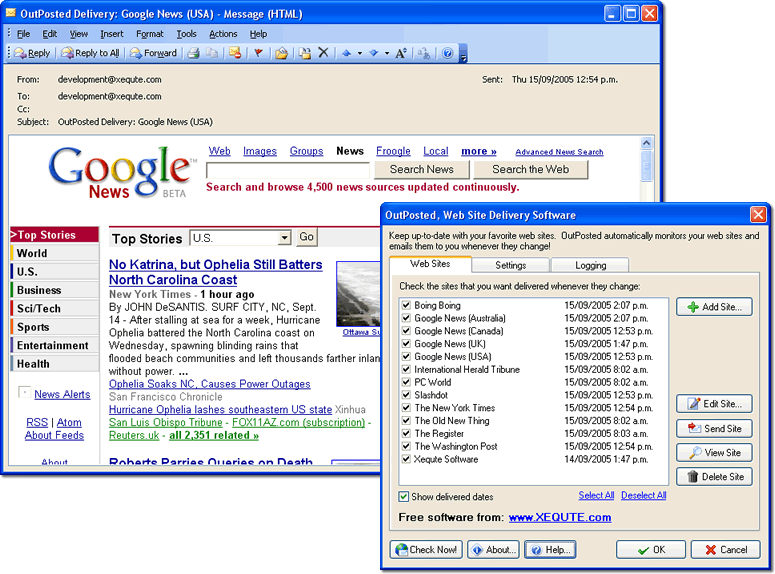Open Help with the blue question mark icon
The image size is (775, 574).
click(447, 53)
